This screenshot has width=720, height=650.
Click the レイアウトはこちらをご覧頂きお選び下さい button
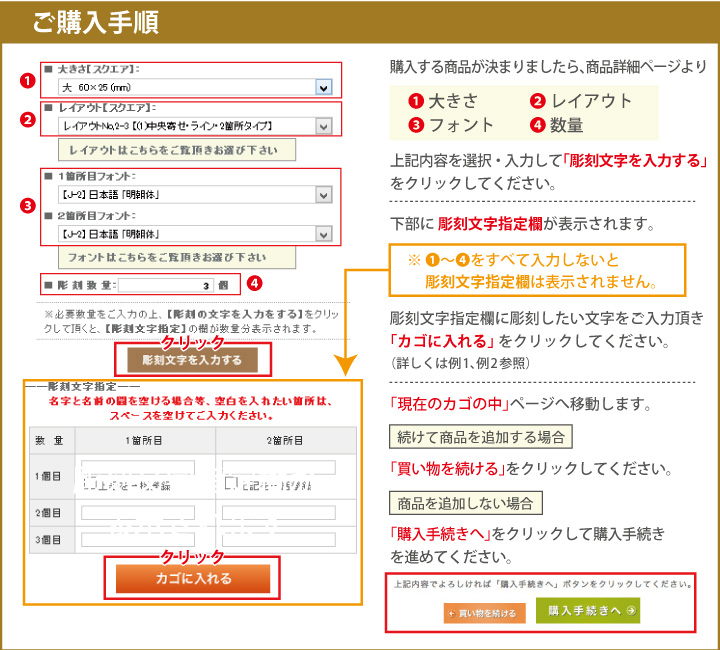tap(176, 150)
